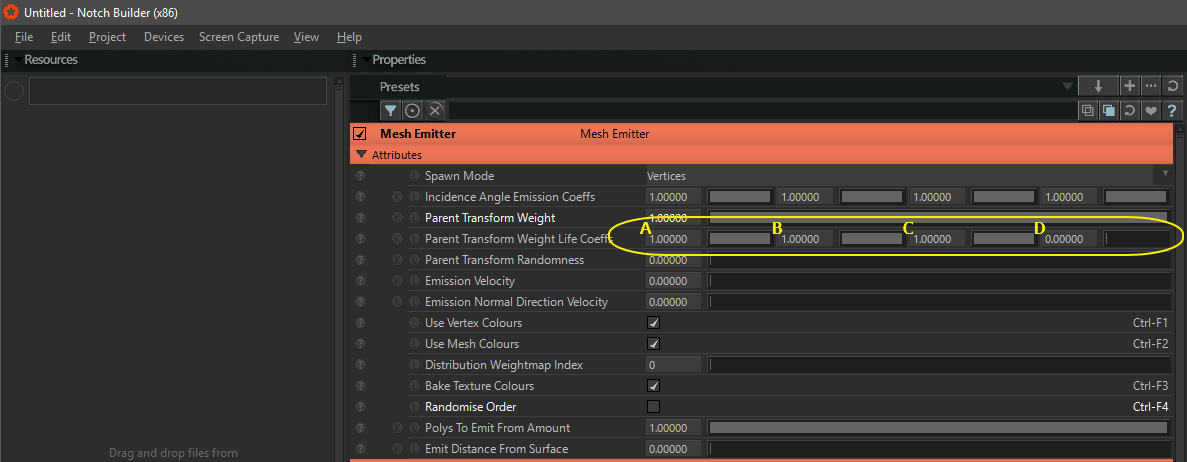Image resolution: width=1187 pixels, height=462 pixels.
Task: Click the K keyframe icon for Incidence Angle Emission Coeffs
Action: coord(398,197)
